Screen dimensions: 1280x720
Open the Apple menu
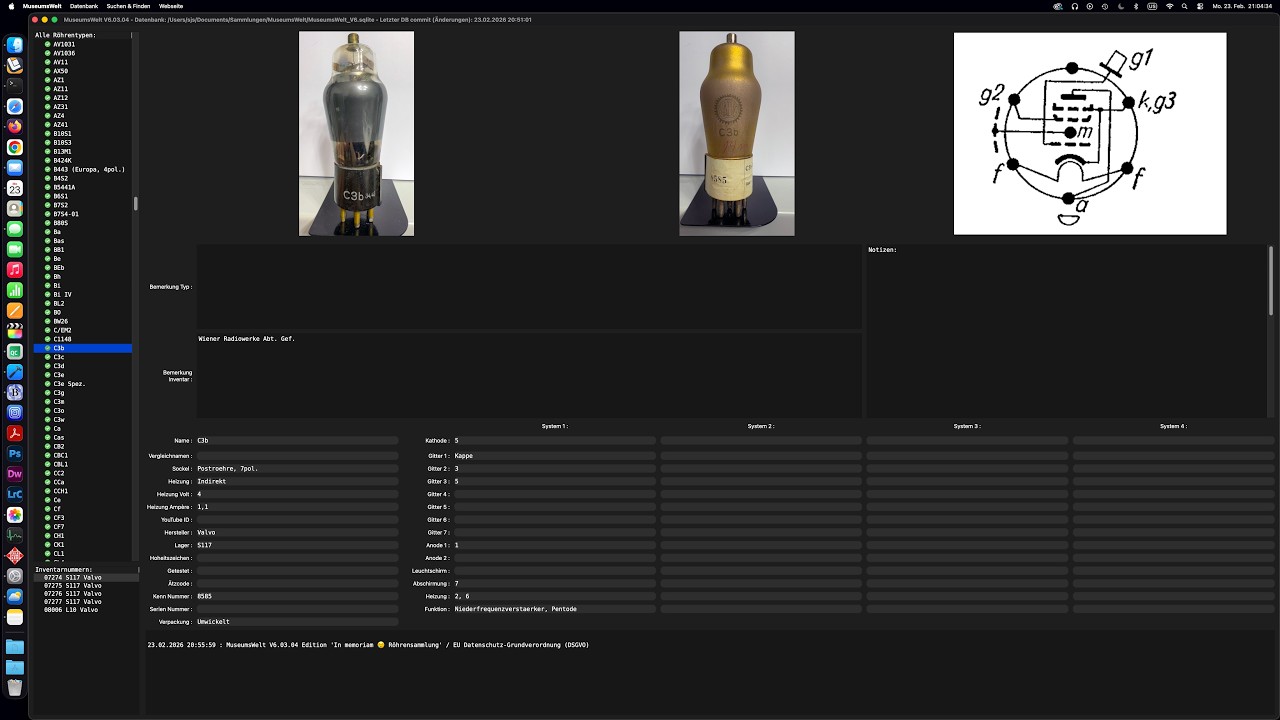click(x=9, y=6)
